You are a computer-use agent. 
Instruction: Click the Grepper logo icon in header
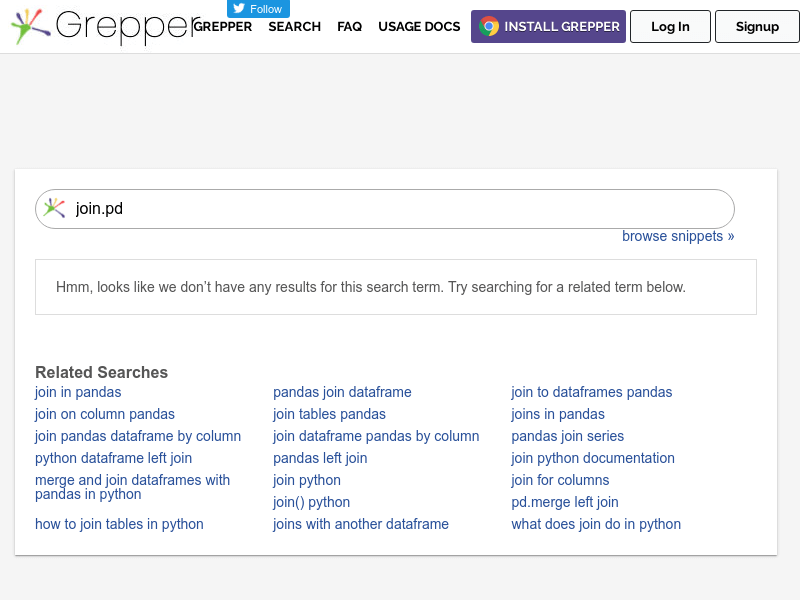pos(31,27)
